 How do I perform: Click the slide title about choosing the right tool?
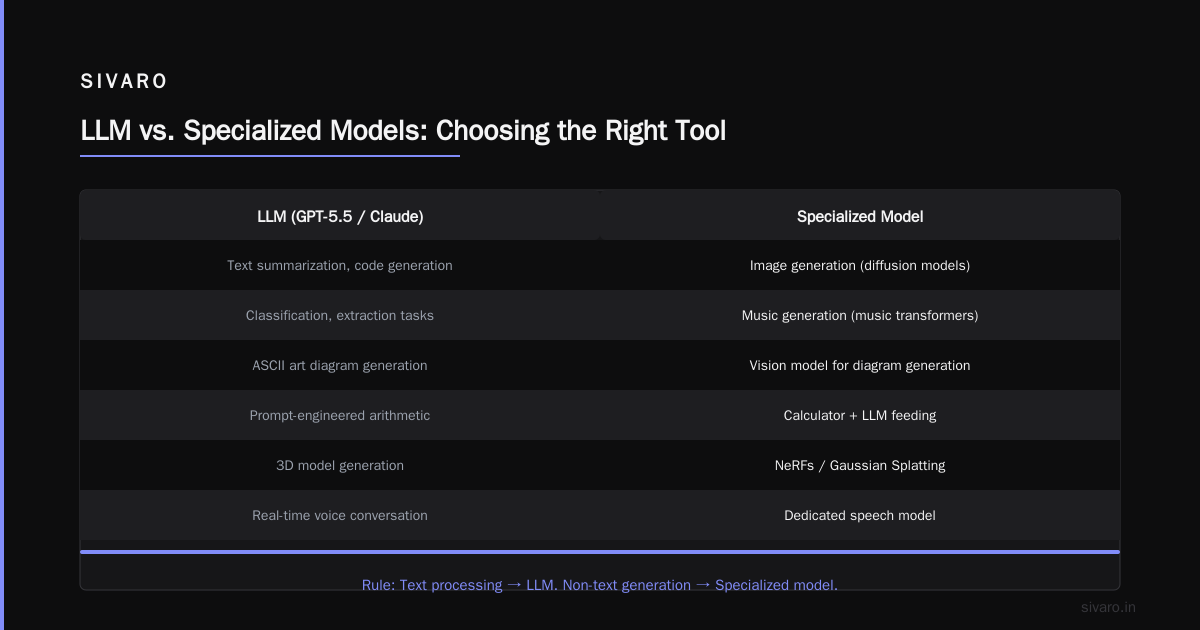coord(403,131)
